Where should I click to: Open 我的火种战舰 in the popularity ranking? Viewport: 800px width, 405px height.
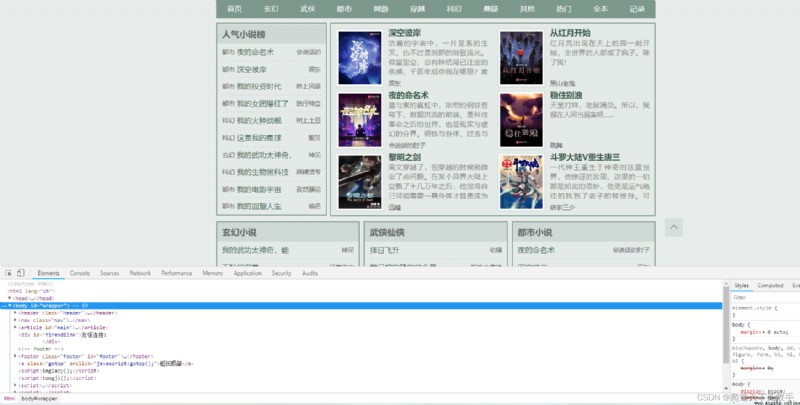259,120
